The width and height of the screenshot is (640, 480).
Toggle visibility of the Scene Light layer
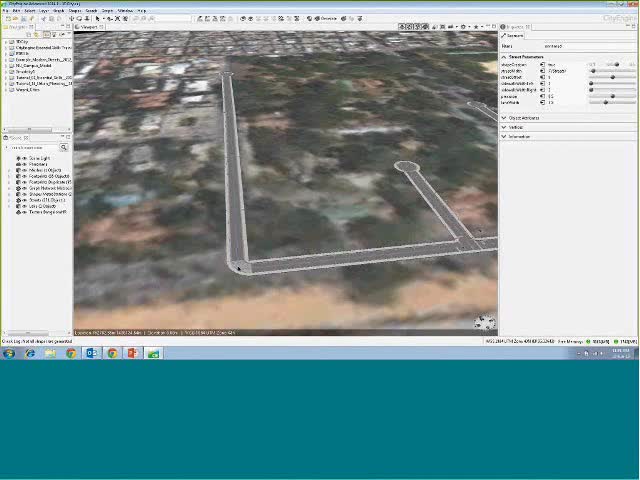click(24, 158)
